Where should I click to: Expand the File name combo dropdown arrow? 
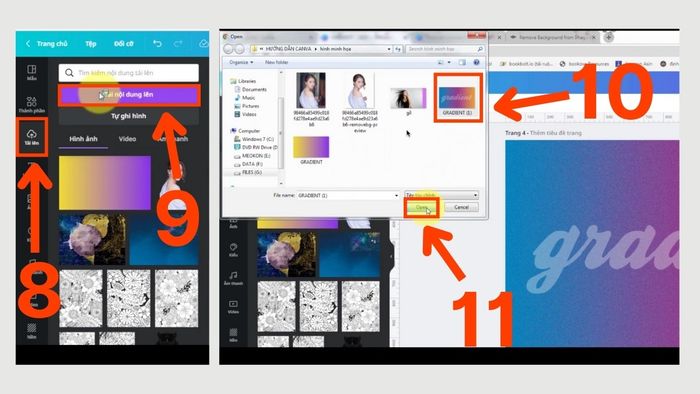tap(396, 195)
